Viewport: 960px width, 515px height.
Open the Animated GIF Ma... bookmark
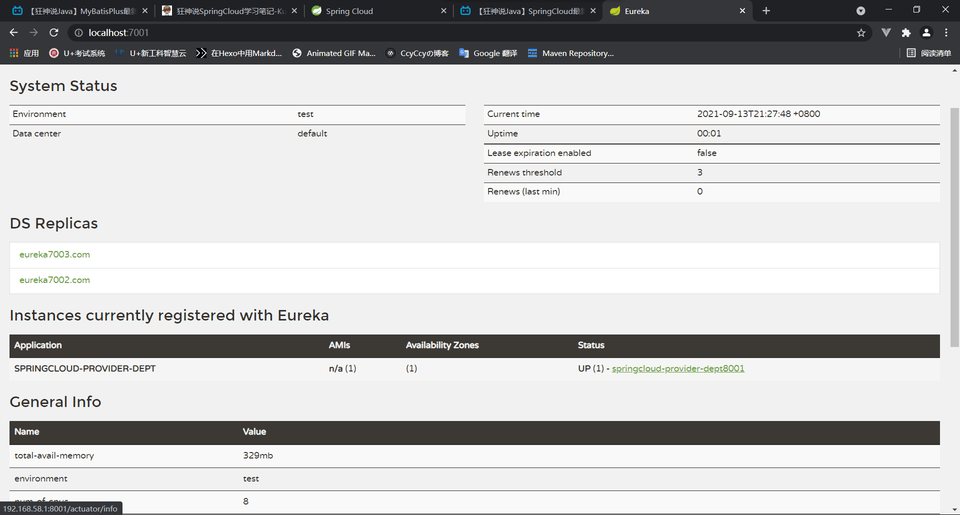(x=334, y=53)
